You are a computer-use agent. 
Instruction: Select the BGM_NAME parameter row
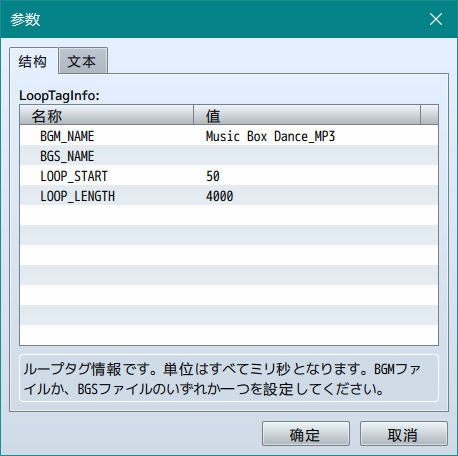point(229,135)
